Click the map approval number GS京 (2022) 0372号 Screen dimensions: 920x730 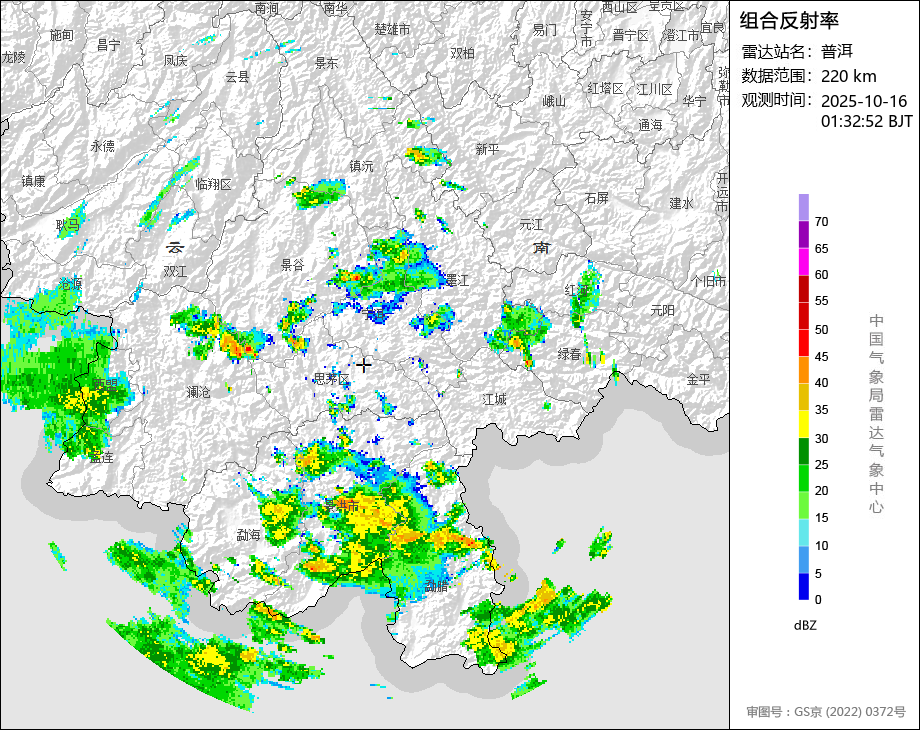point(850,712)
